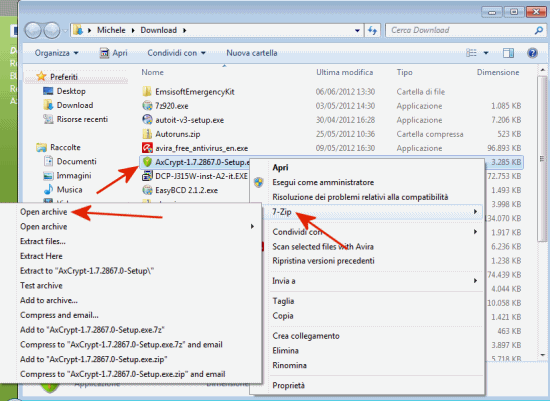Viewport: 550px width, 401px height.
Task: Choose Extract Here
Action: point(41,256)
